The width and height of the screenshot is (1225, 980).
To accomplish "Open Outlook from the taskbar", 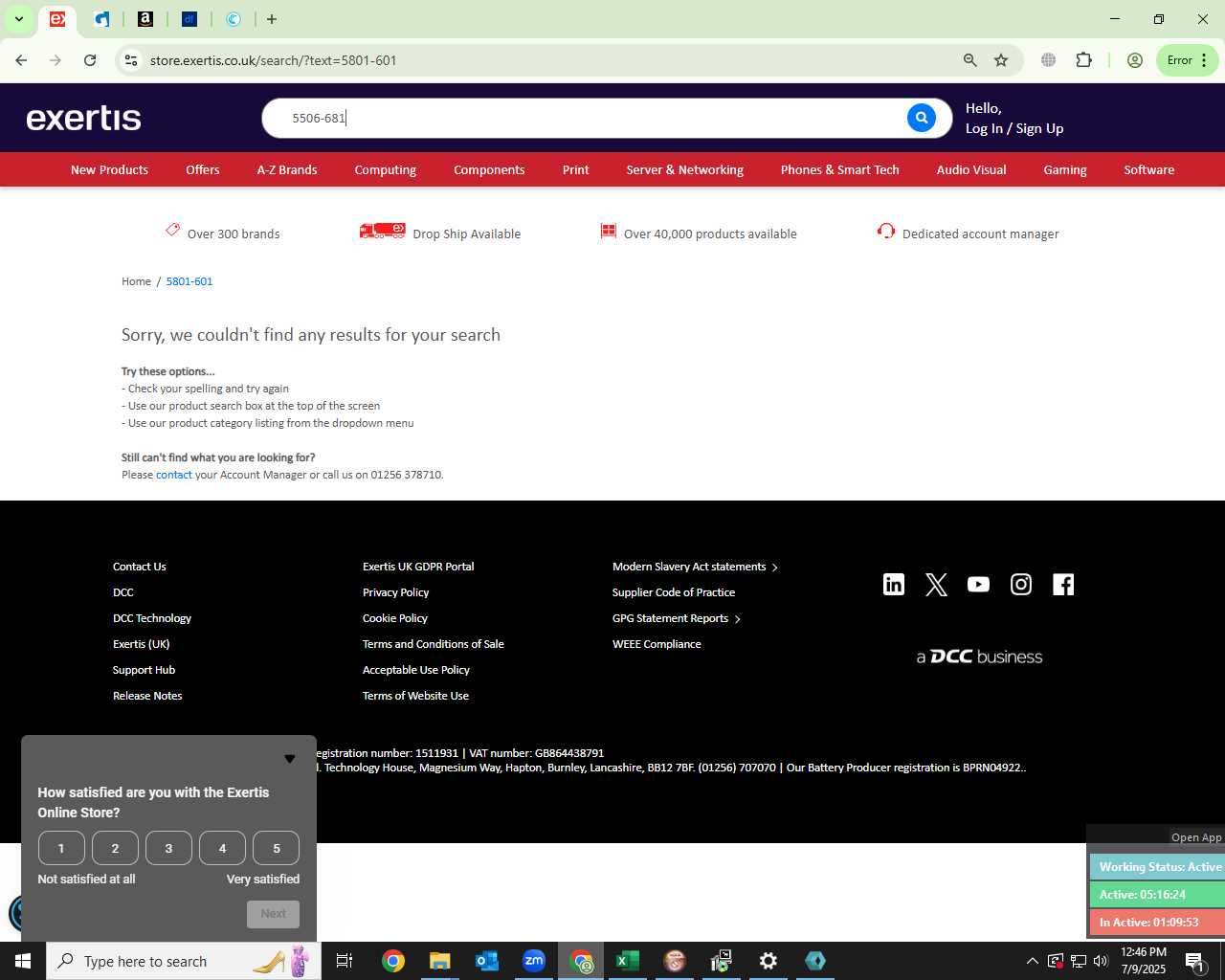I will click(487, 961).
